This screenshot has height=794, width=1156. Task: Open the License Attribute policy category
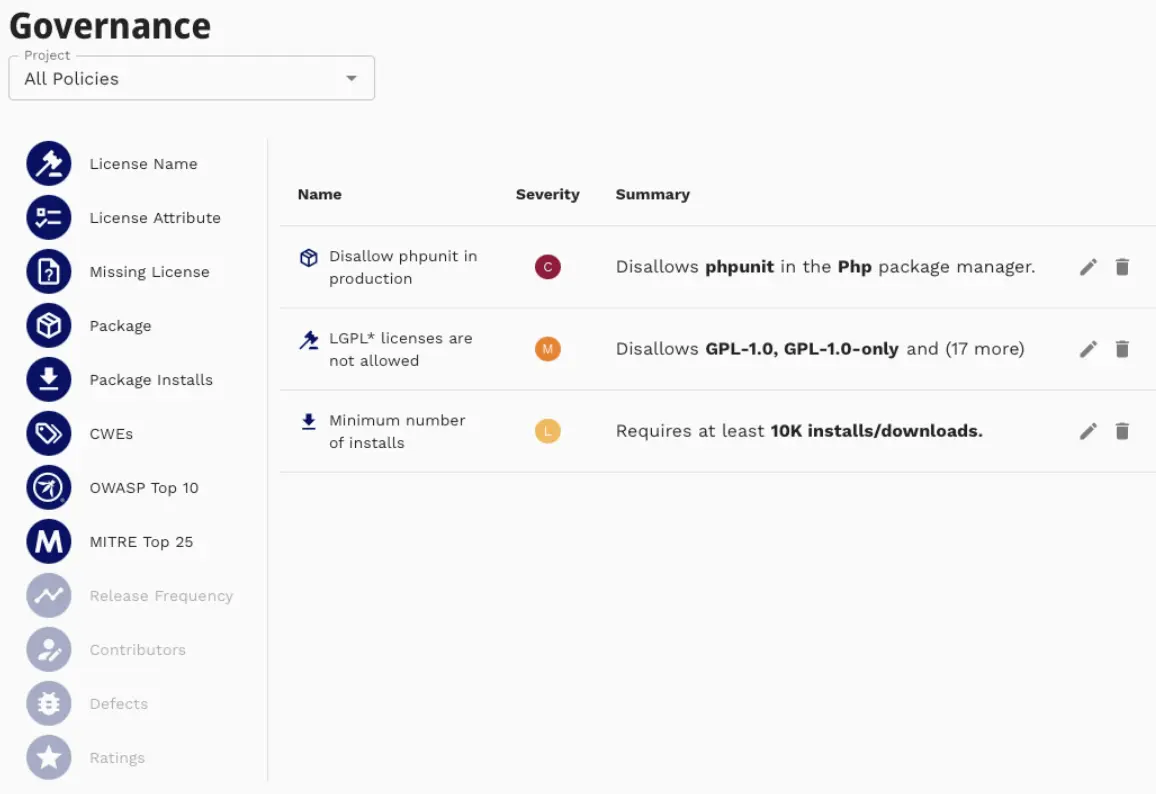[48, 217]
